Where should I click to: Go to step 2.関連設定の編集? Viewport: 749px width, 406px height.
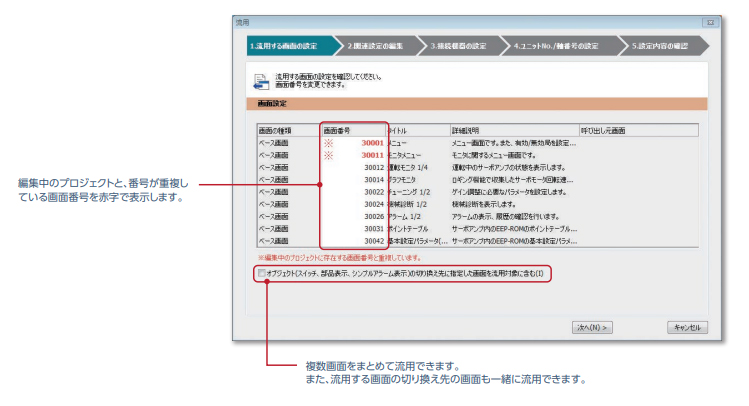[x=375, y=46]
